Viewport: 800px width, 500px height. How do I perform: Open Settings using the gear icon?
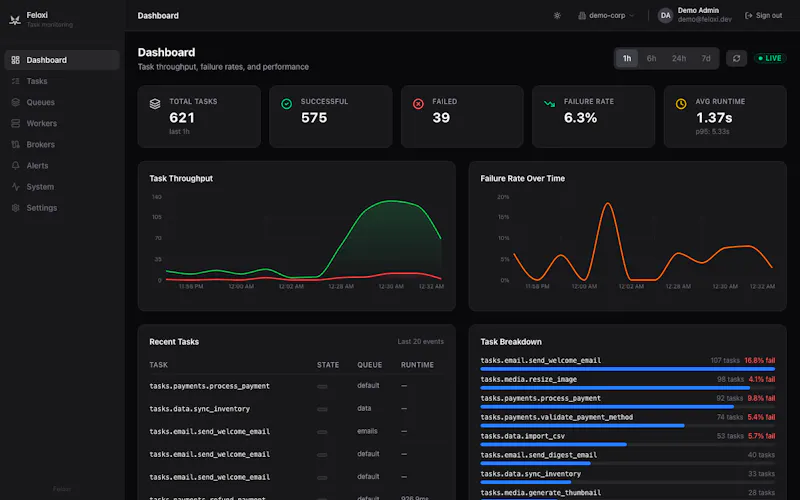click(x=16, y=208)
